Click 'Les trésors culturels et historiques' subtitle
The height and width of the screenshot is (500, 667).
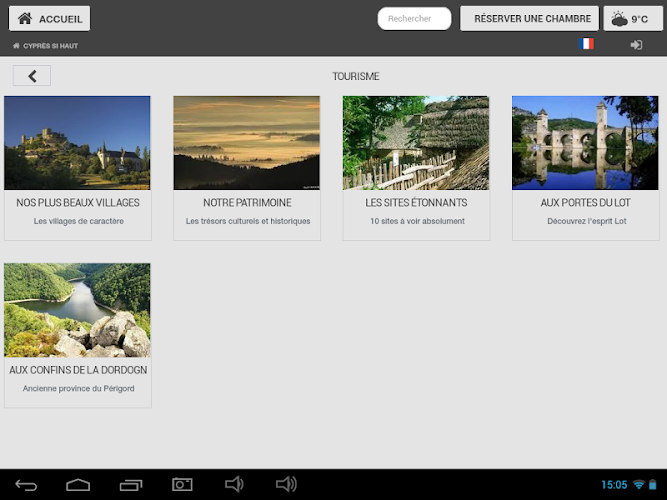tap(248, 221)
